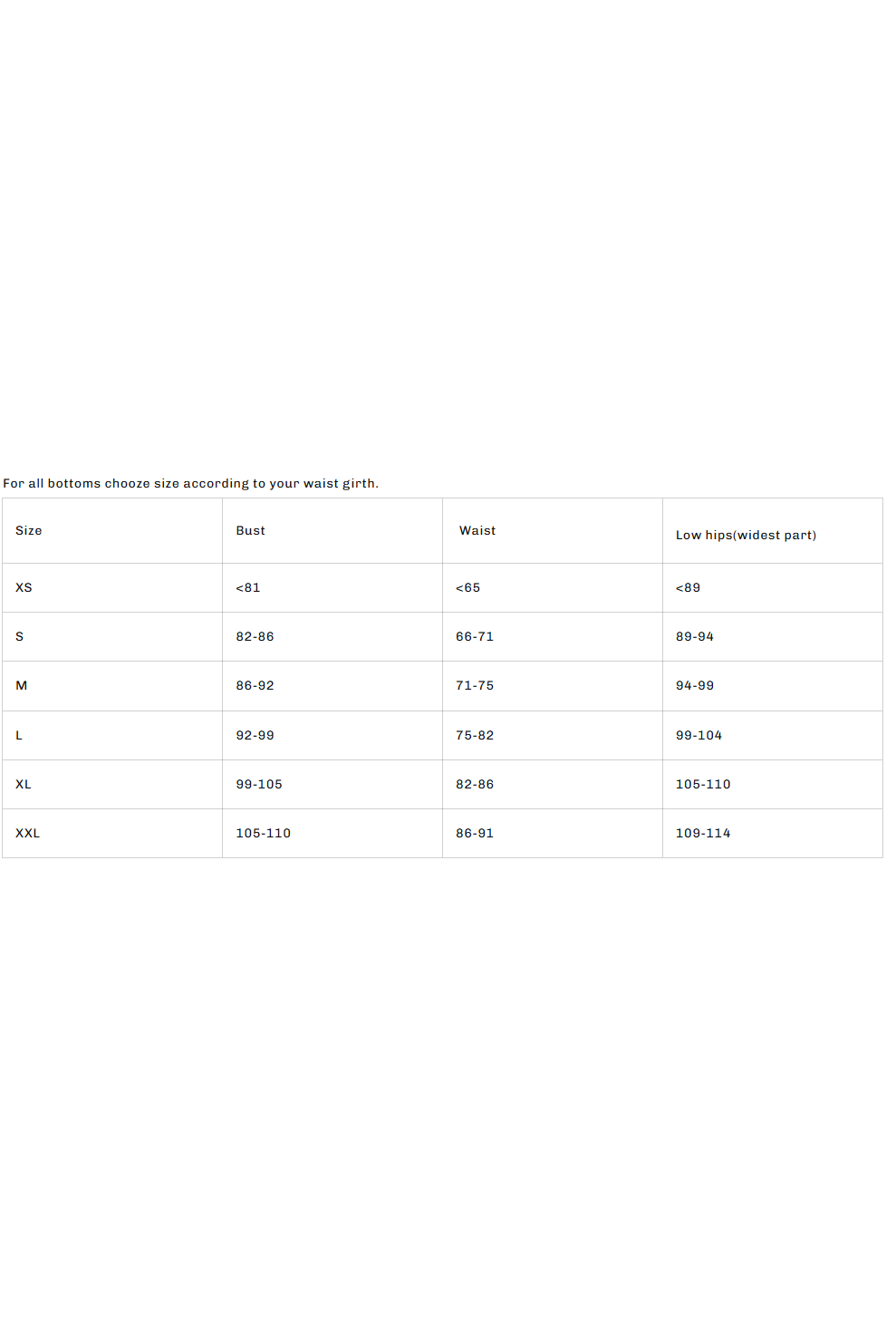
Task: Select the XS size row label
Action: click(x=24, y=588)
